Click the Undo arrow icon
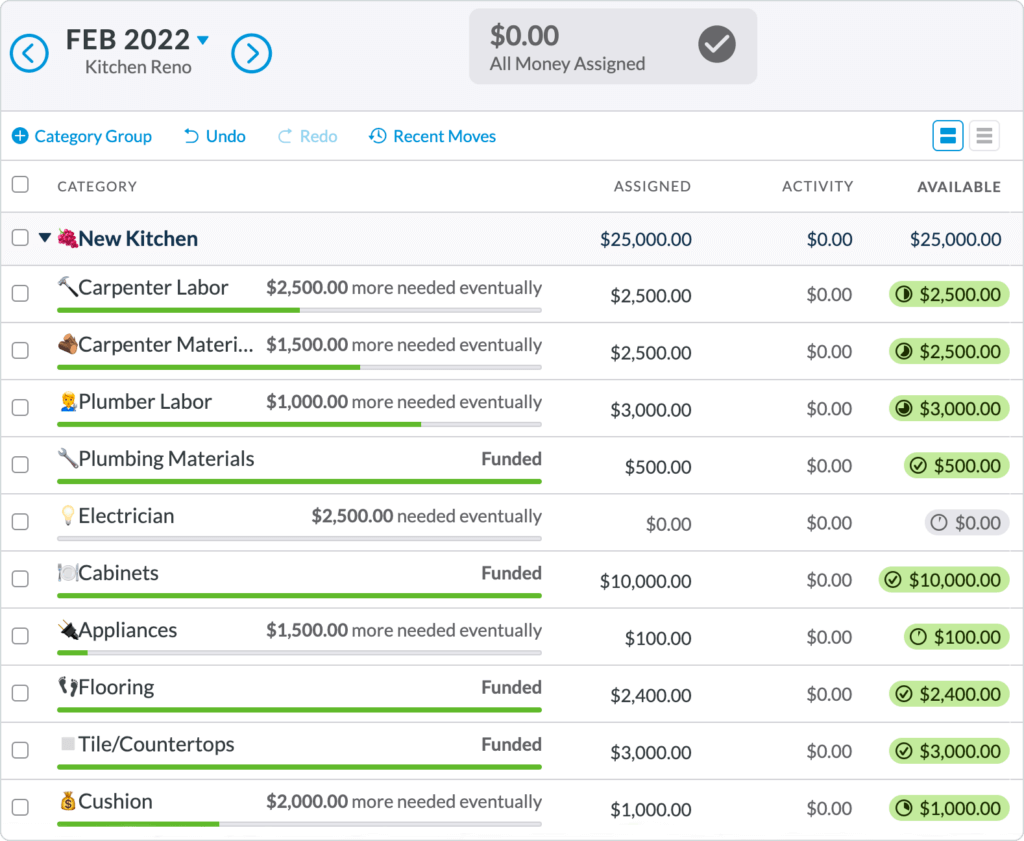The image size is (1024, 841). point(191,136)
